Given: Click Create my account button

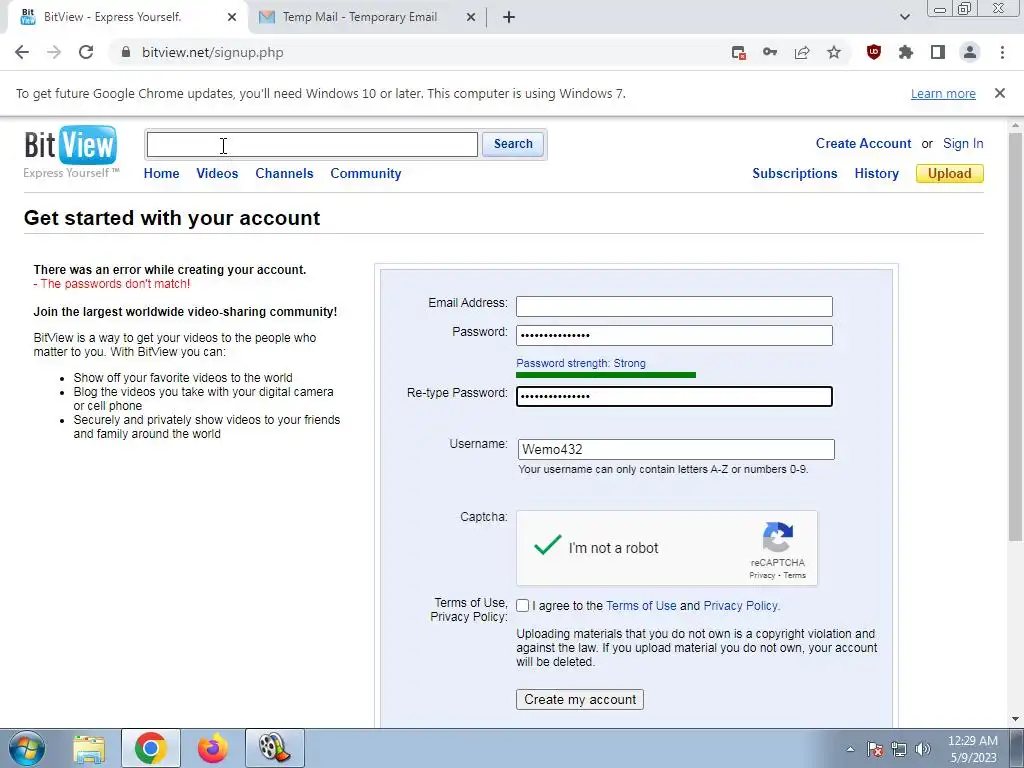Looking at the screenshot, I should tap(580, 699).
